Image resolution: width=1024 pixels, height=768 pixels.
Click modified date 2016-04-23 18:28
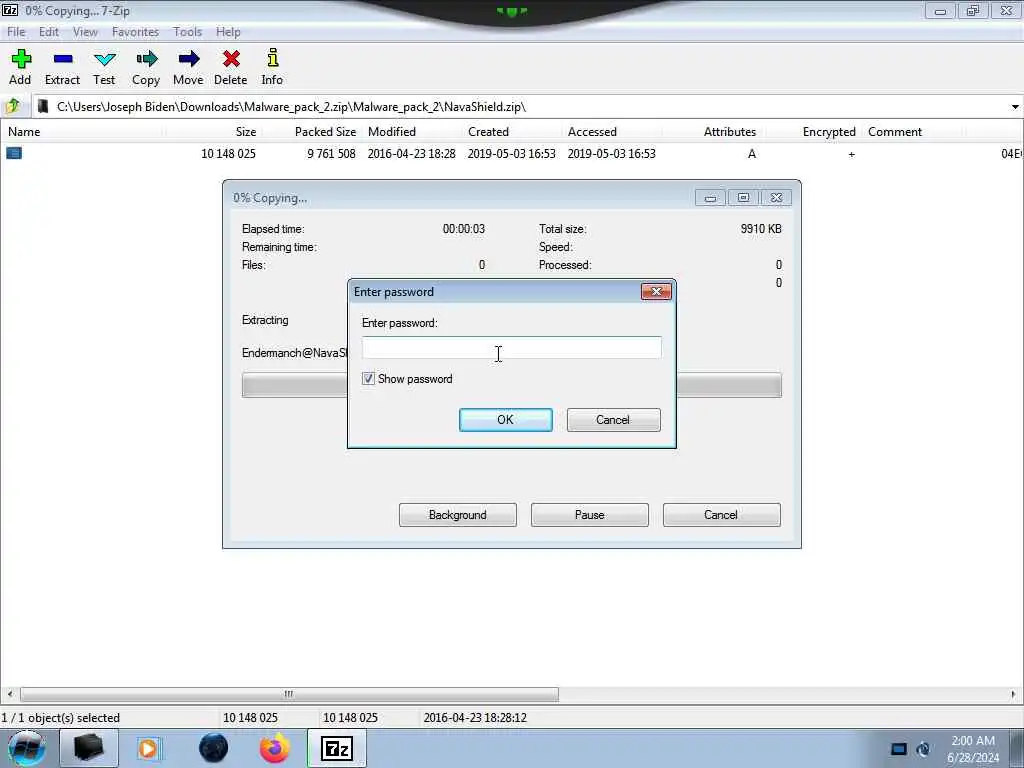tap(411, 153)
